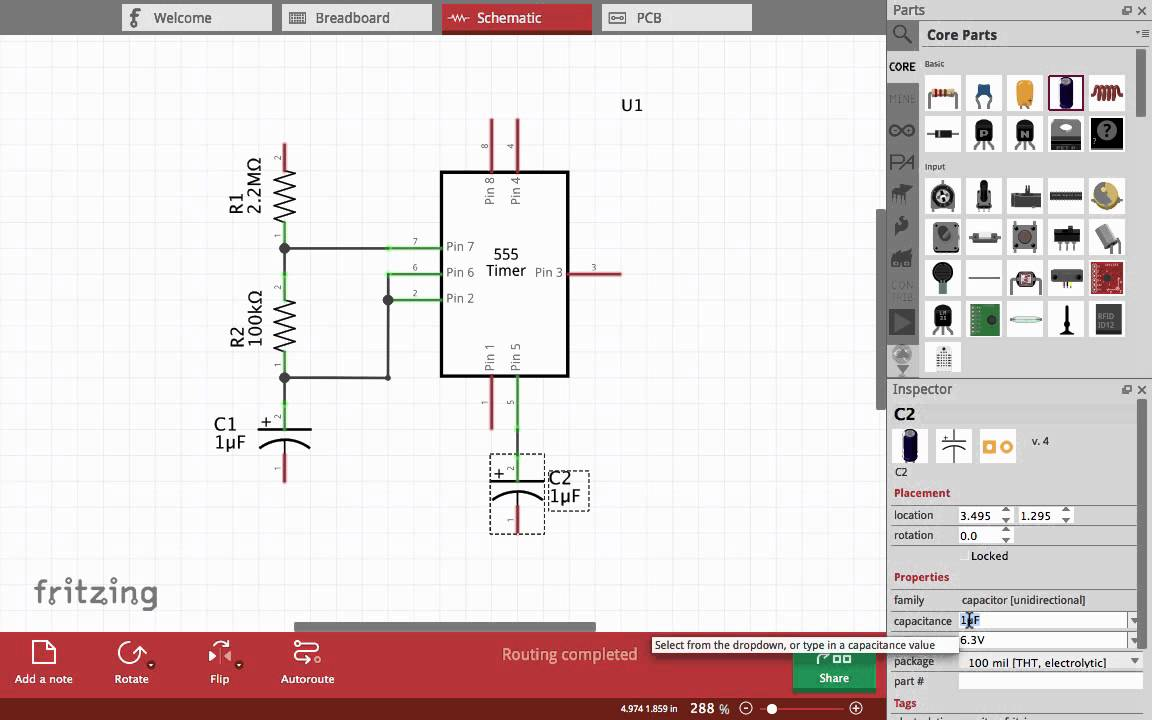The width and height of the screenshot is (1152, 720).
Task: Click the green Share button
Action: pyautogui.click(x=834, y=671)
